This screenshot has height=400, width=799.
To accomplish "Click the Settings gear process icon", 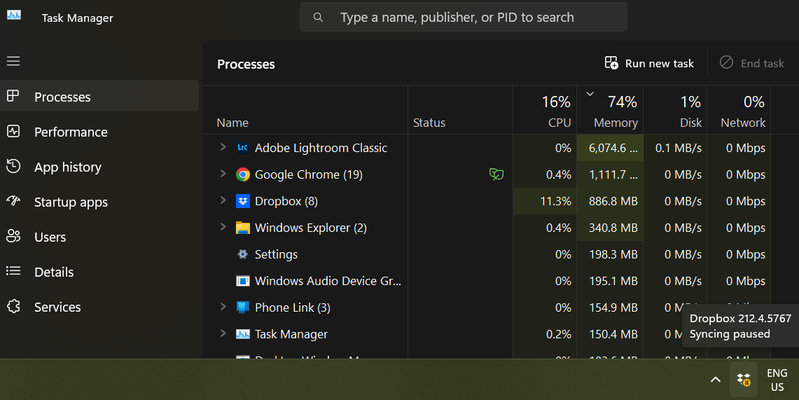I will tap(242, 254).
